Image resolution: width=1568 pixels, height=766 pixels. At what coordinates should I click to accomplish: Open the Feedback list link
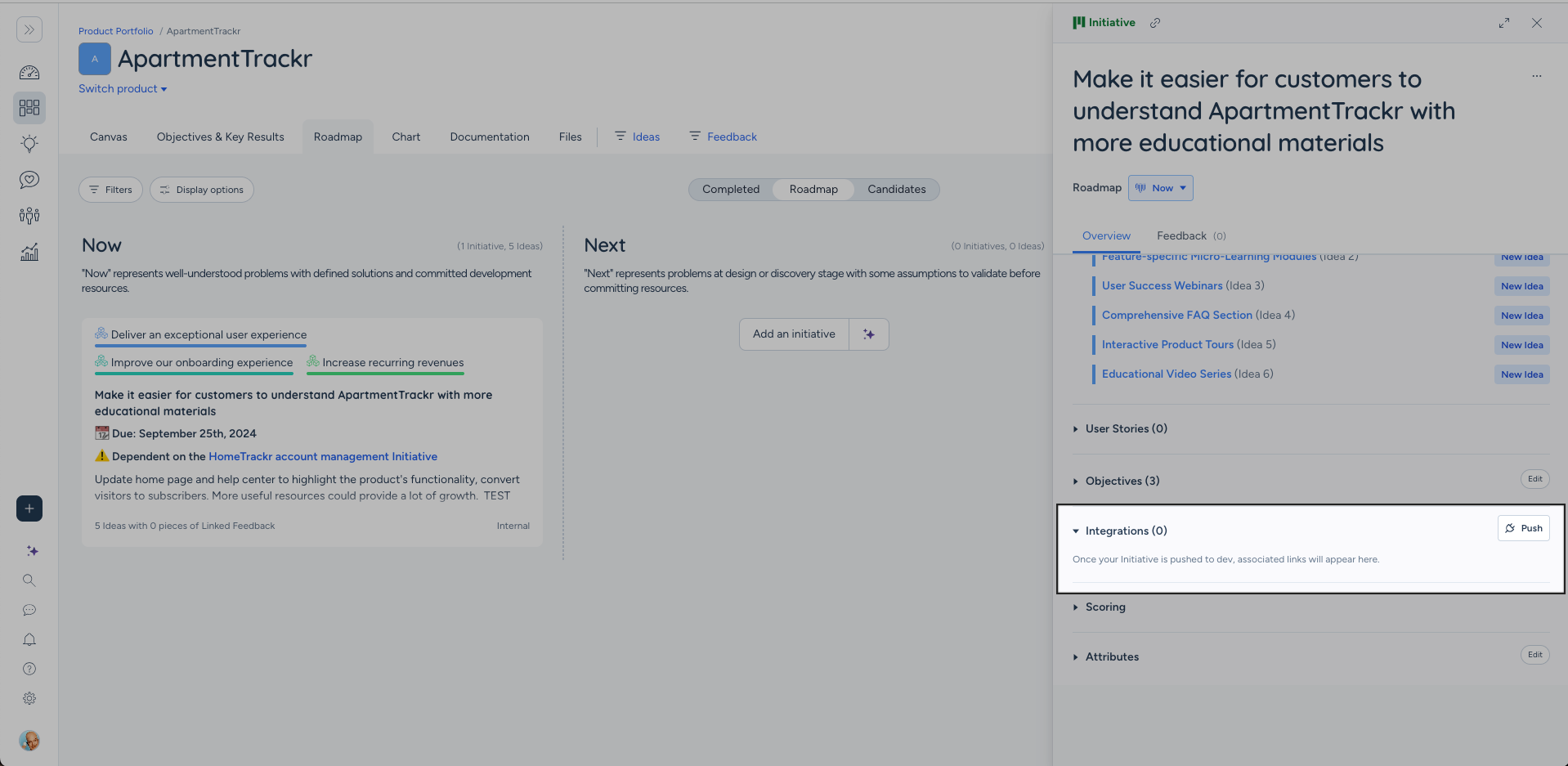coord(724,137)
